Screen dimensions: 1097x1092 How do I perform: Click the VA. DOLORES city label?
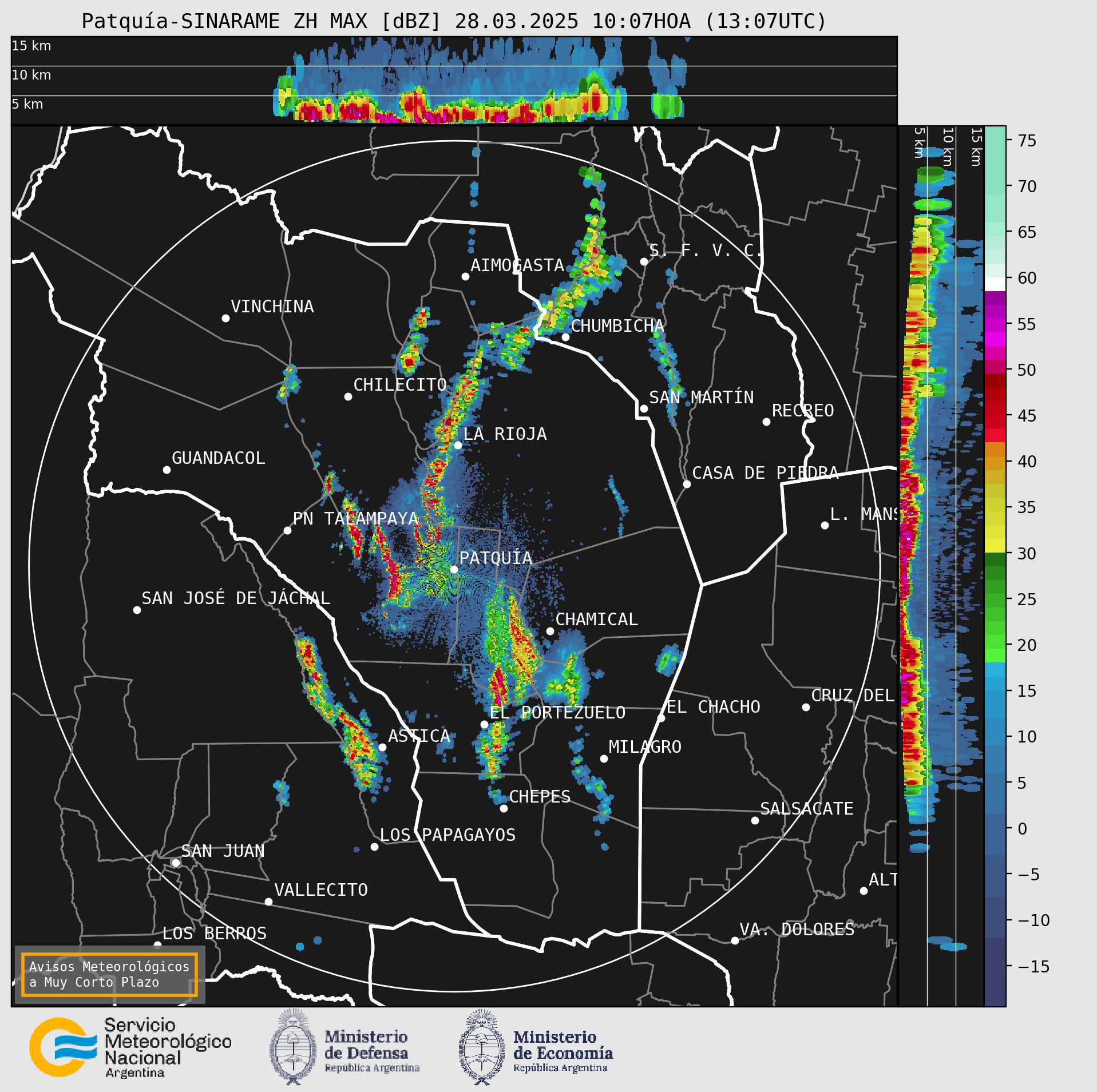pyautogui.click(x=797, y=930)
